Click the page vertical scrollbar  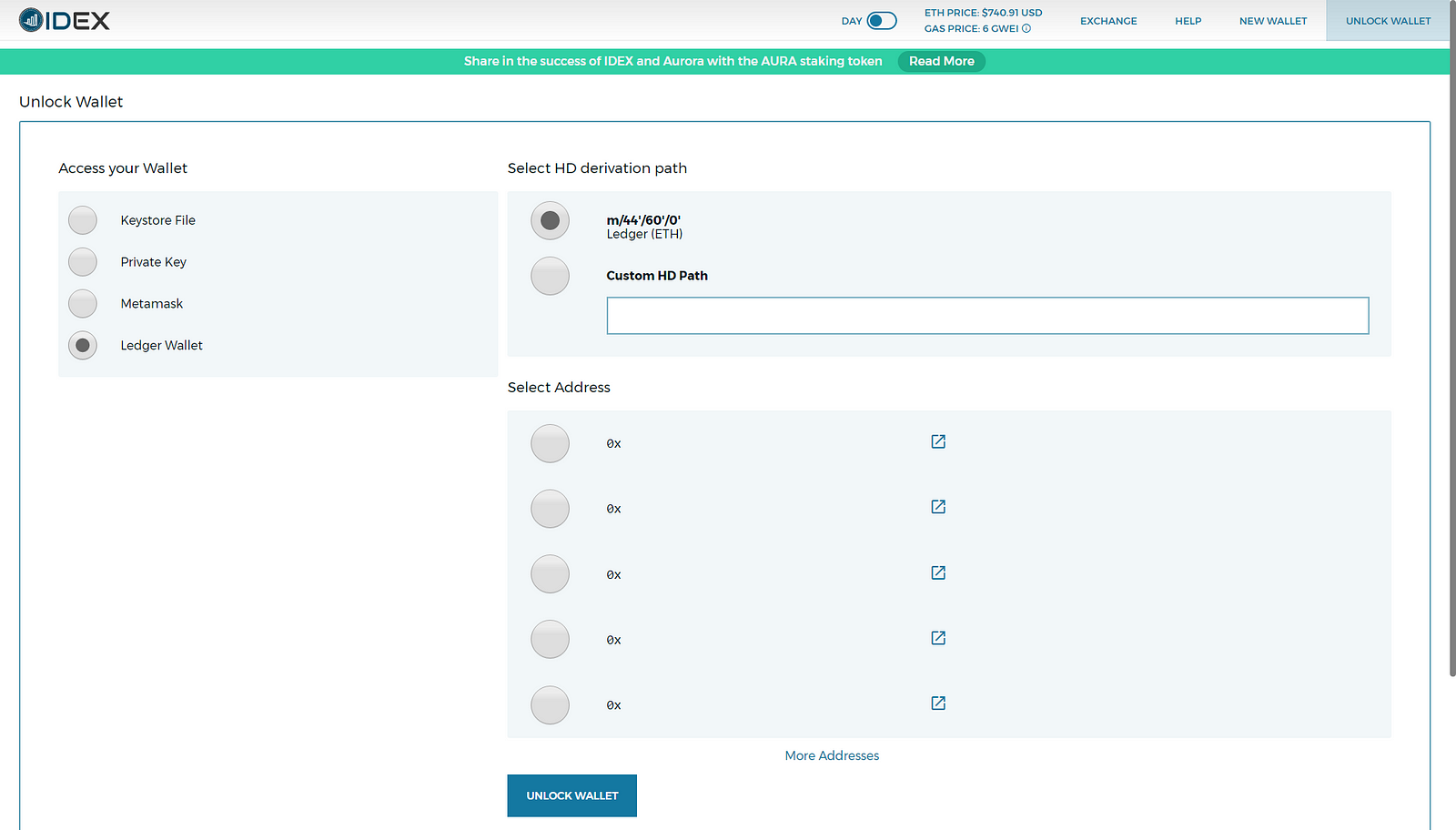1452,339
